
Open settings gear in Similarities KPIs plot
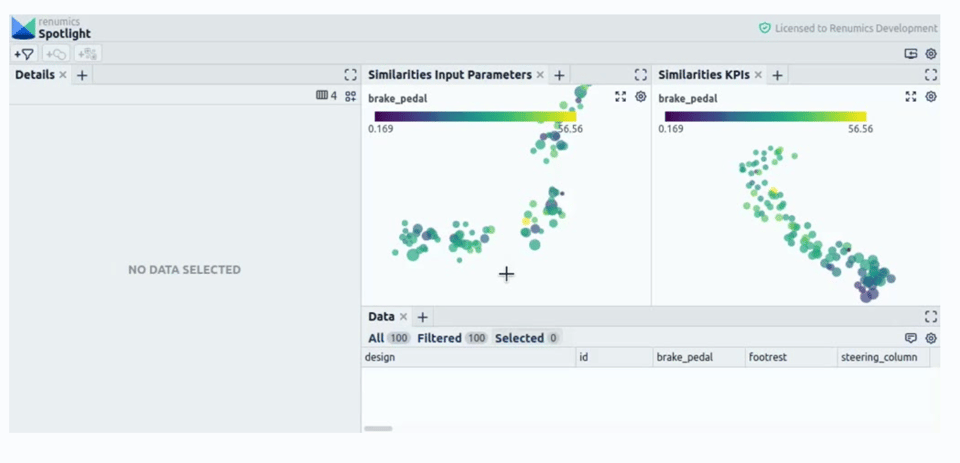click(931, 97)
